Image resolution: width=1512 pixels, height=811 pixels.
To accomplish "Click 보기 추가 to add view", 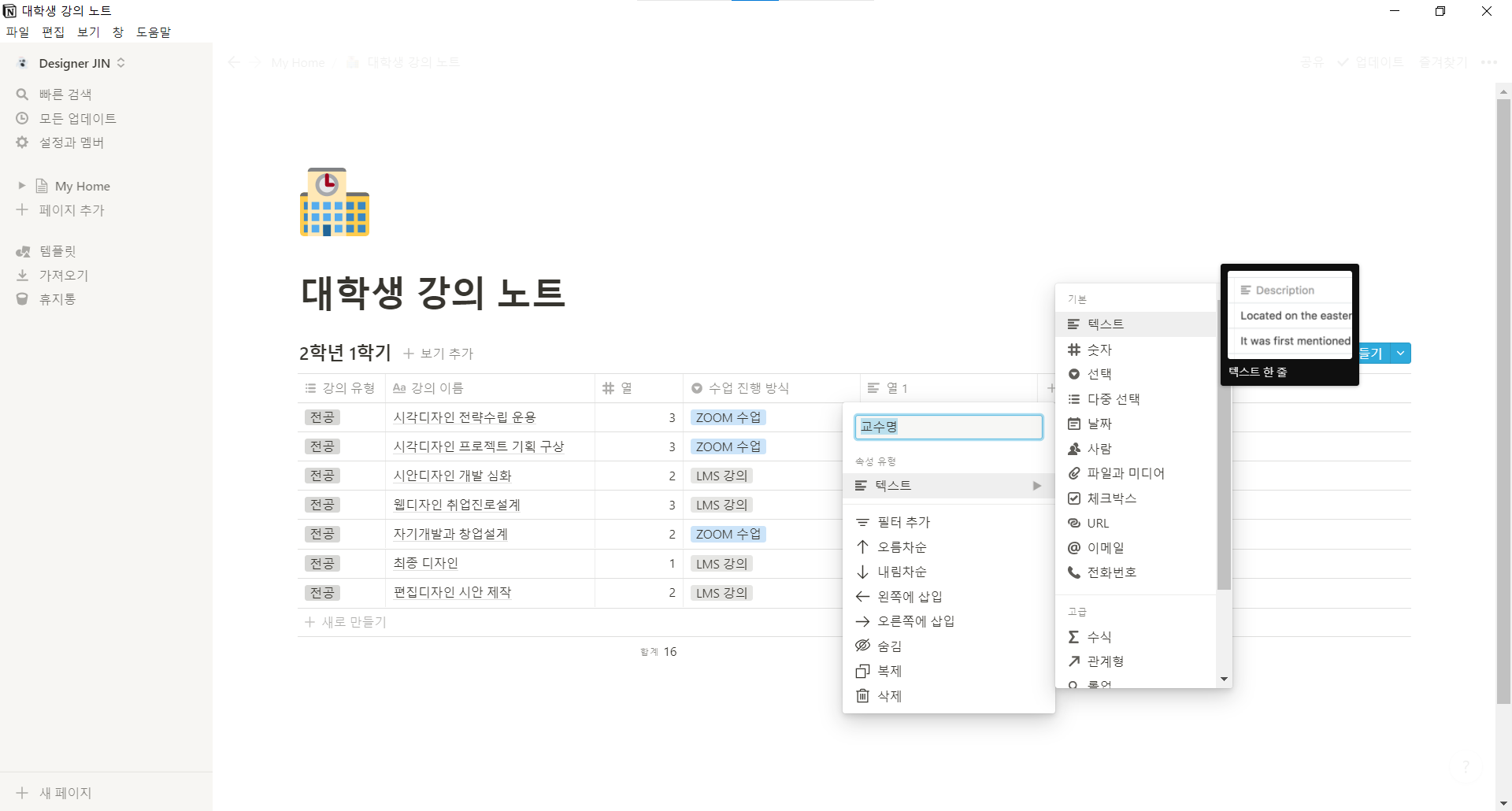I will [439, 354].
